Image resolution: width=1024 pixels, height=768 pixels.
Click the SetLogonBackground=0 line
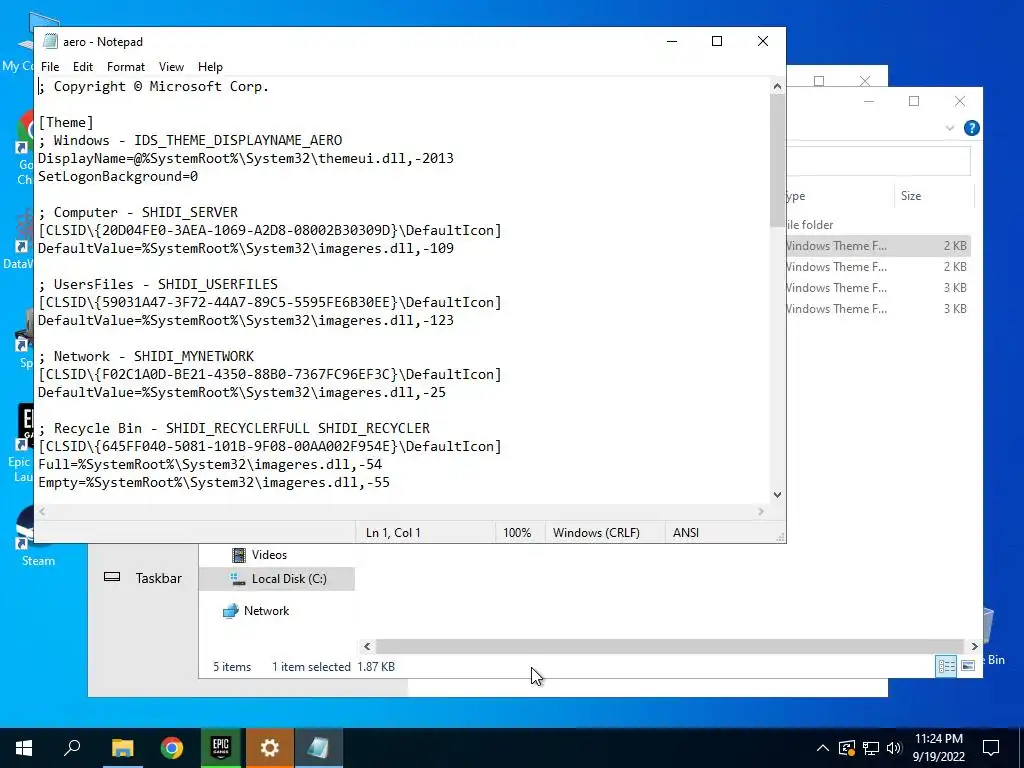point(118,176)
